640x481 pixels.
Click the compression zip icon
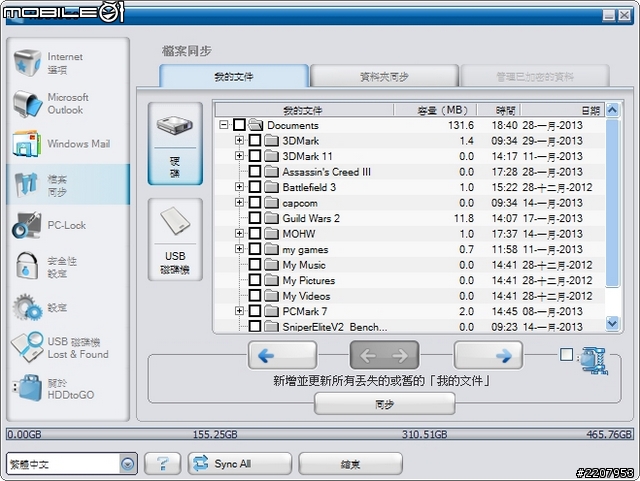point(594,360)
